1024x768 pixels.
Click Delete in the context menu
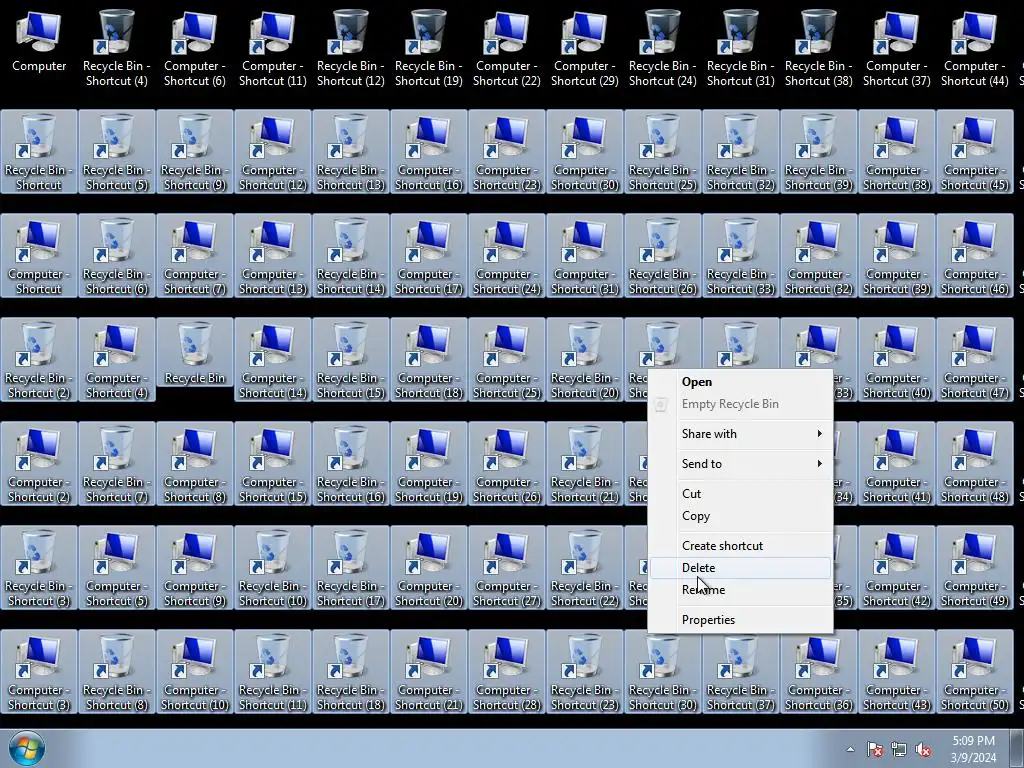tap(741, 568)
